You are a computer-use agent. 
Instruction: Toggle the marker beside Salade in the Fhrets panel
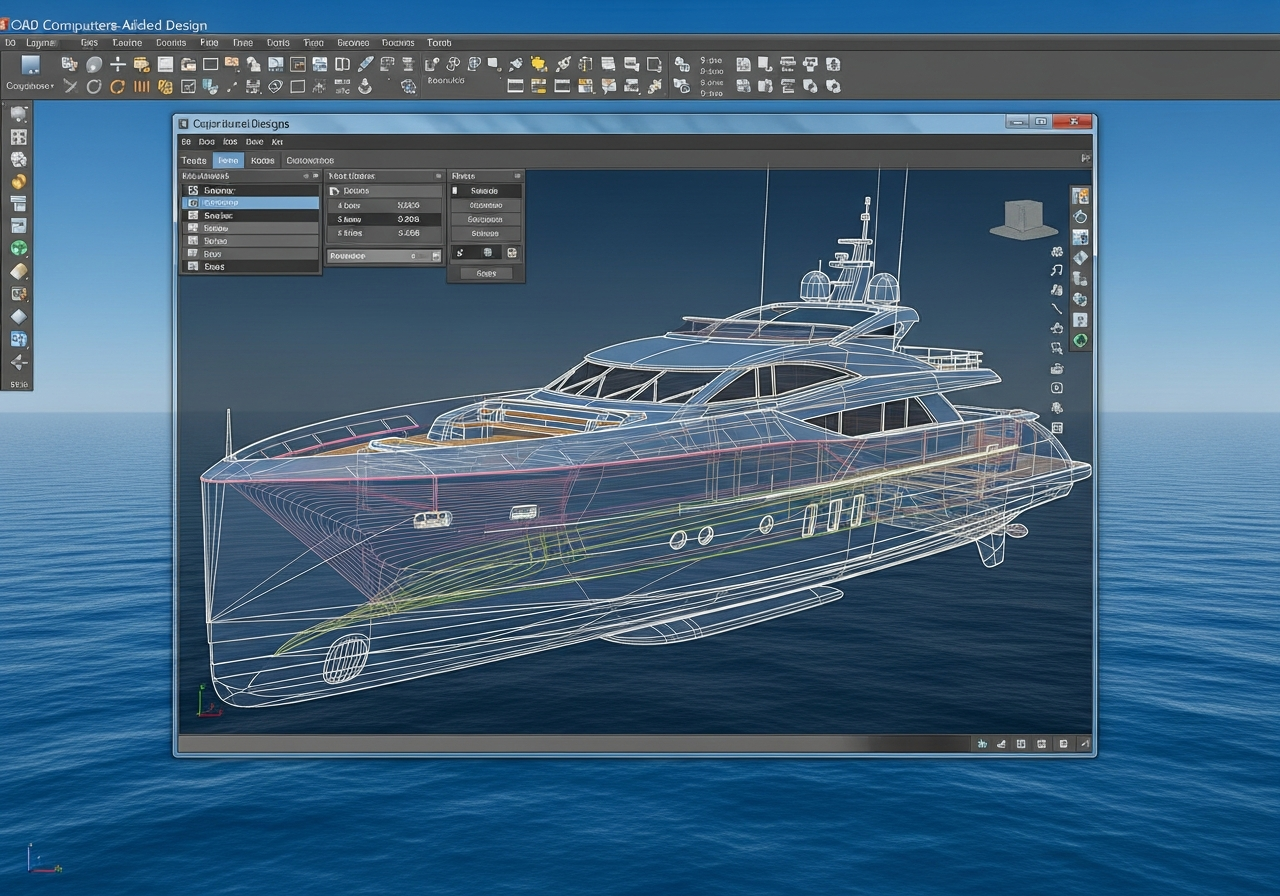tap(455, 190)
